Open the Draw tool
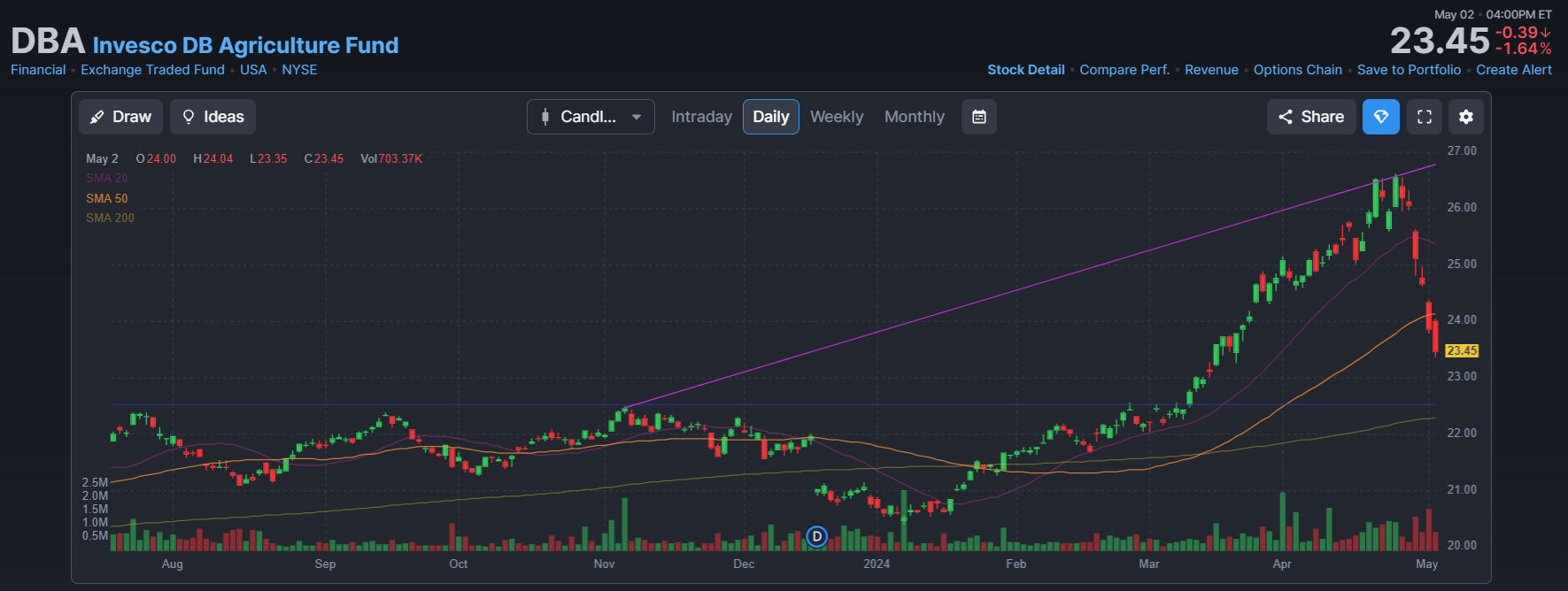The image size is (1568, 591). [120, 117]
